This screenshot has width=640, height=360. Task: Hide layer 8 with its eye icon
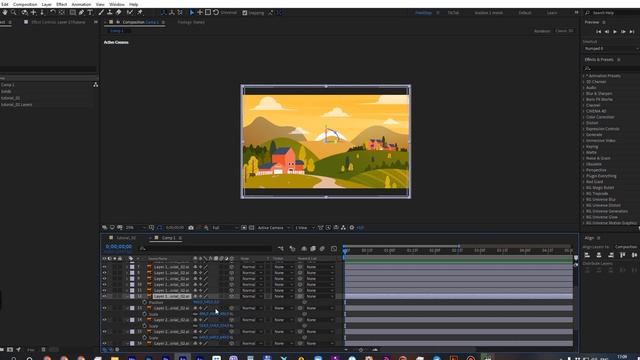[104, 273]
